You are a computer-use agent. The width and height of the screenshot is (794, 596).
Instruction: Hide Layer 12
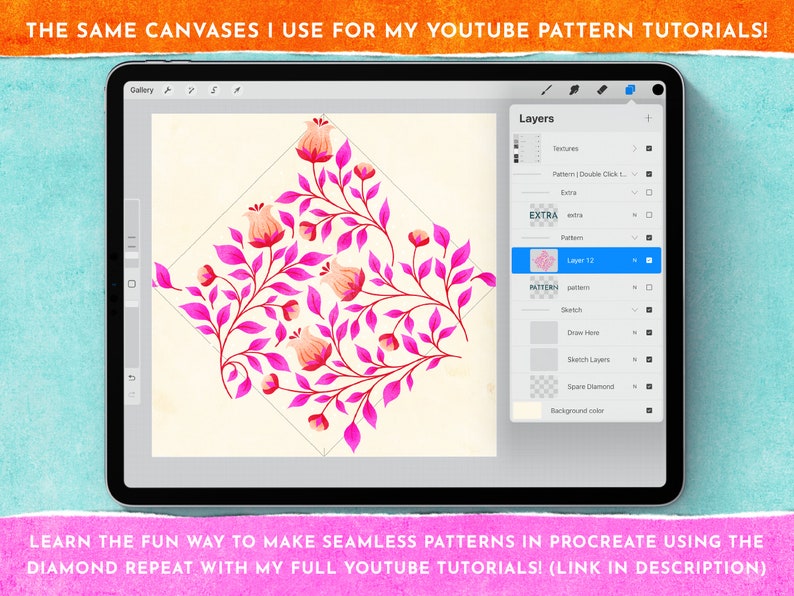[x=649, y=260]
